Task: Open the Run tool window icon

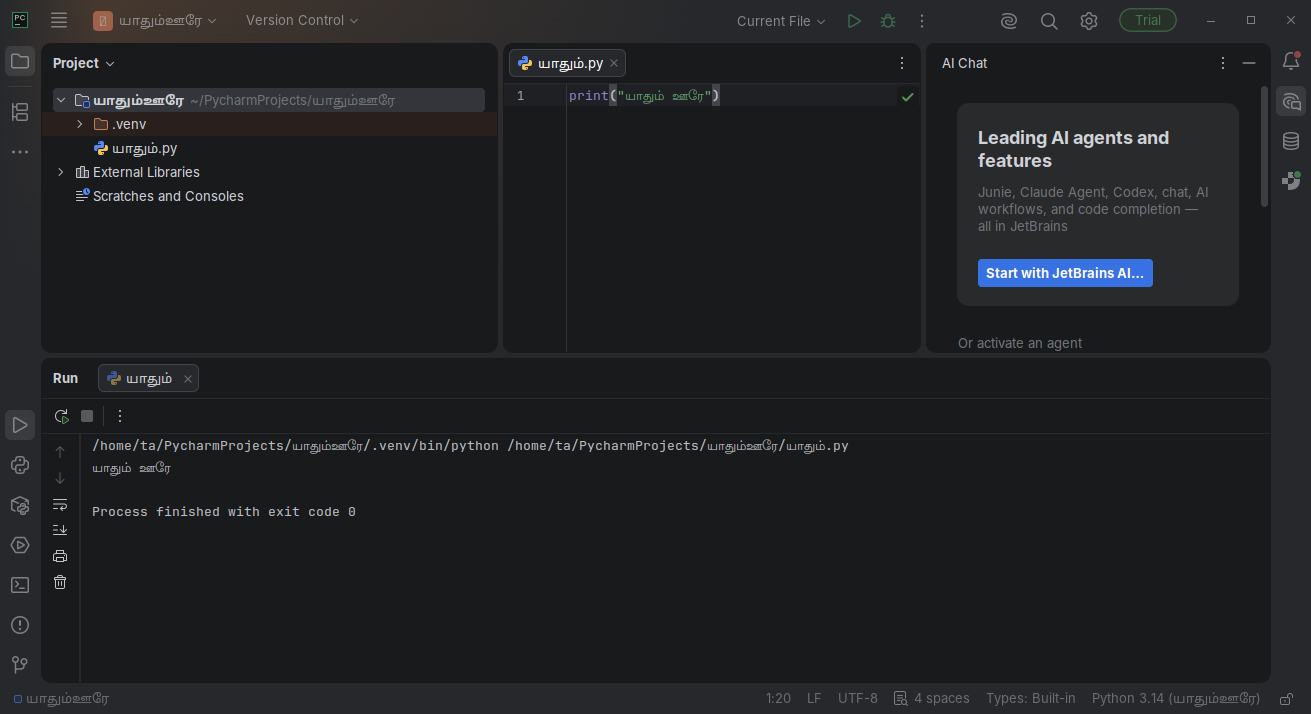Action: (x=20, y=425)
